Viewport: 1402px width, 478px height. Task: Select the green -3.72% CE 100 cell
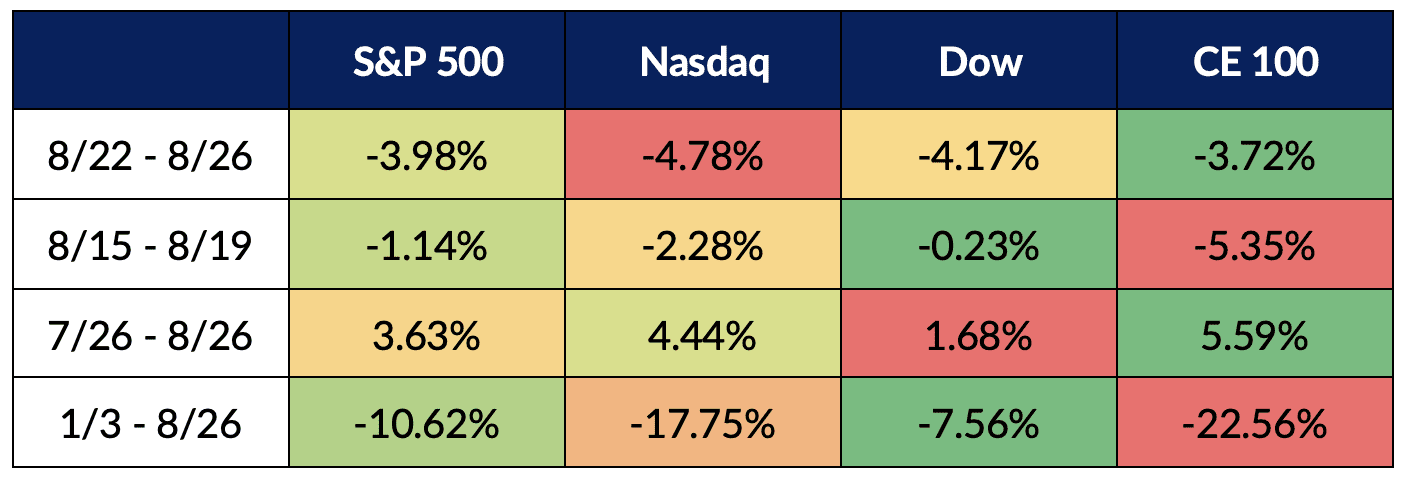1255,153
